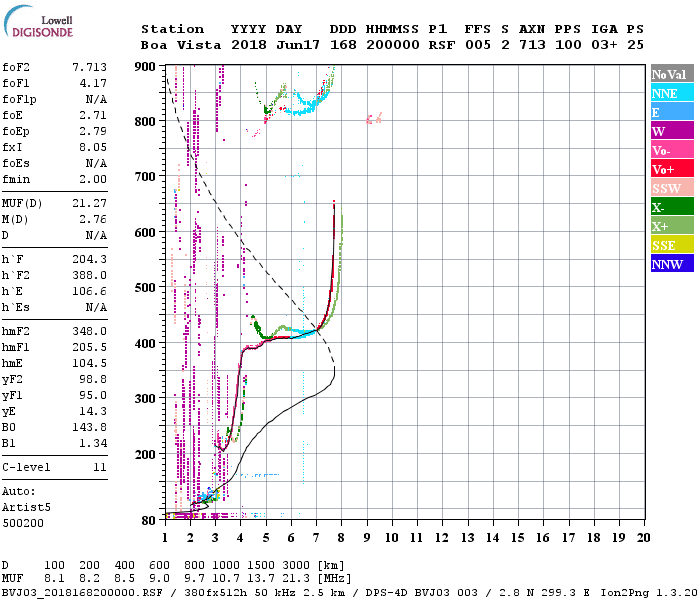Click the h`F2 value 388.0

pos(90,275)
